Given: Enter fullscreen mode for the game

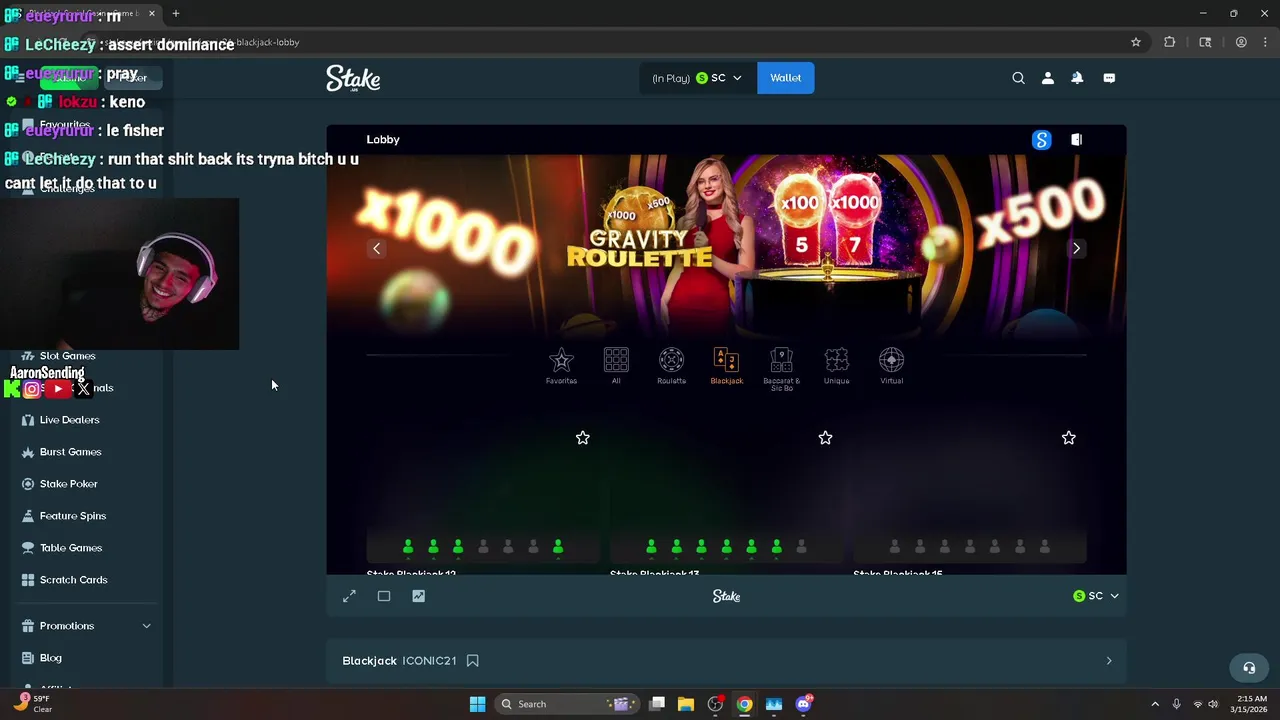Looking at the screenshot, I should point(349,596).
